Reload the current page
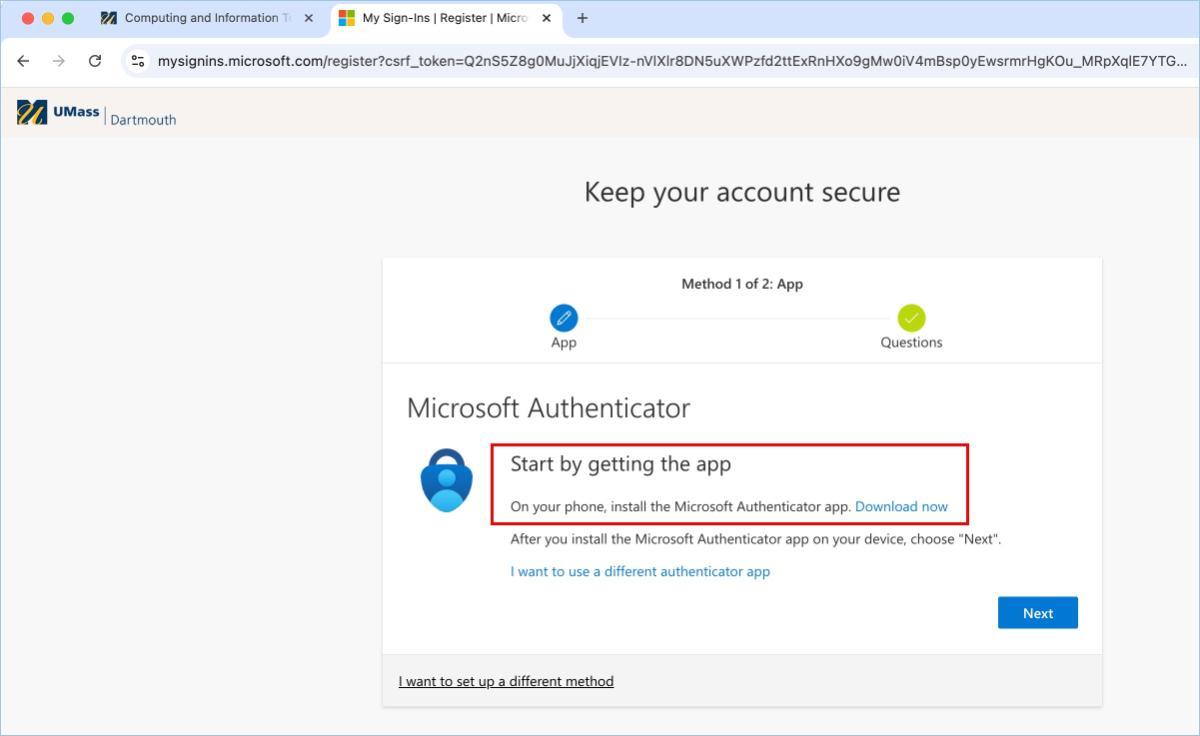Viewport: 1200px width, 736px height. [95, 61]
